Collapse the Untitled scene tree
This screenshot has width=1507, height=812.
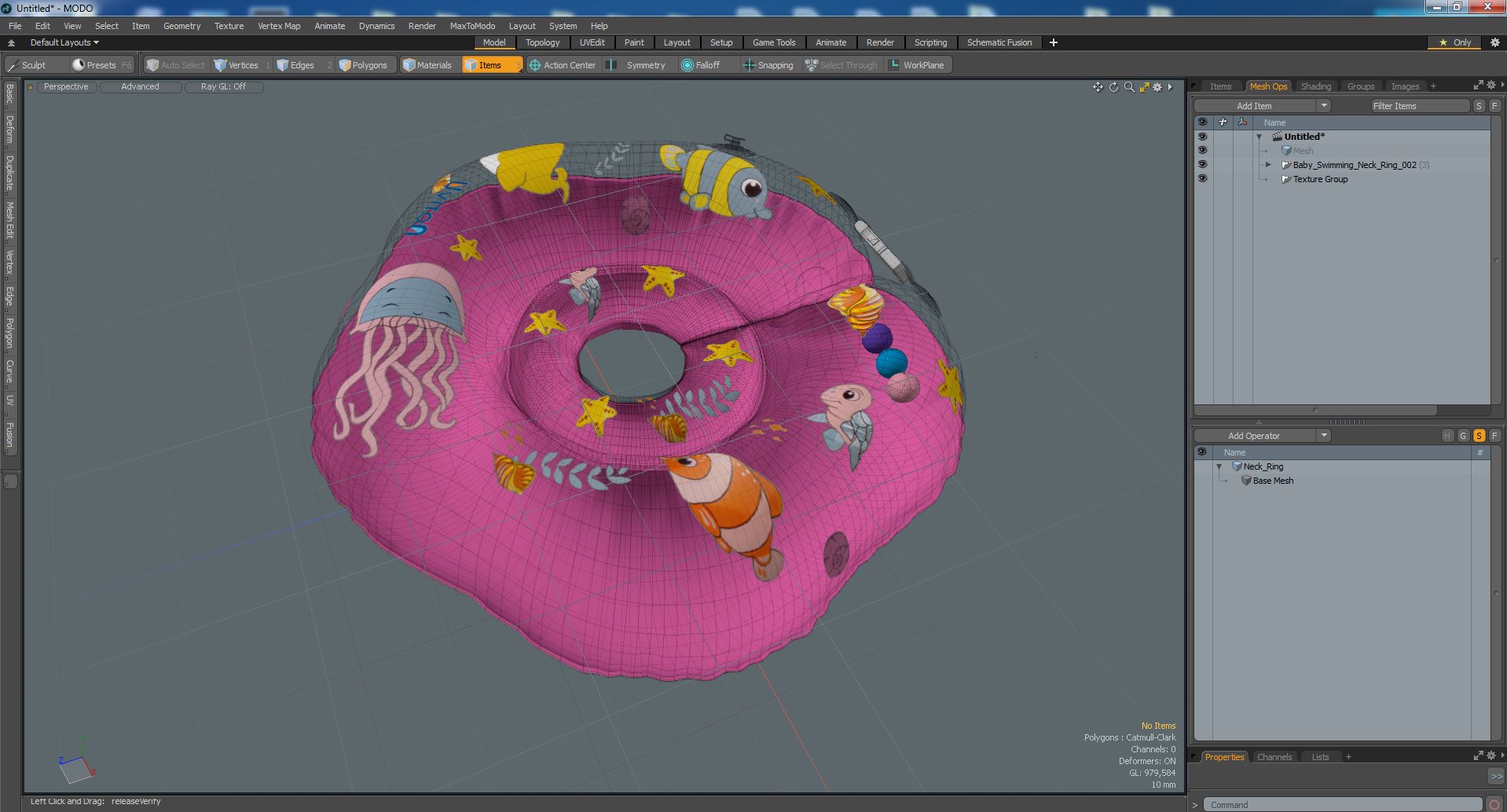click(1259, 137)
